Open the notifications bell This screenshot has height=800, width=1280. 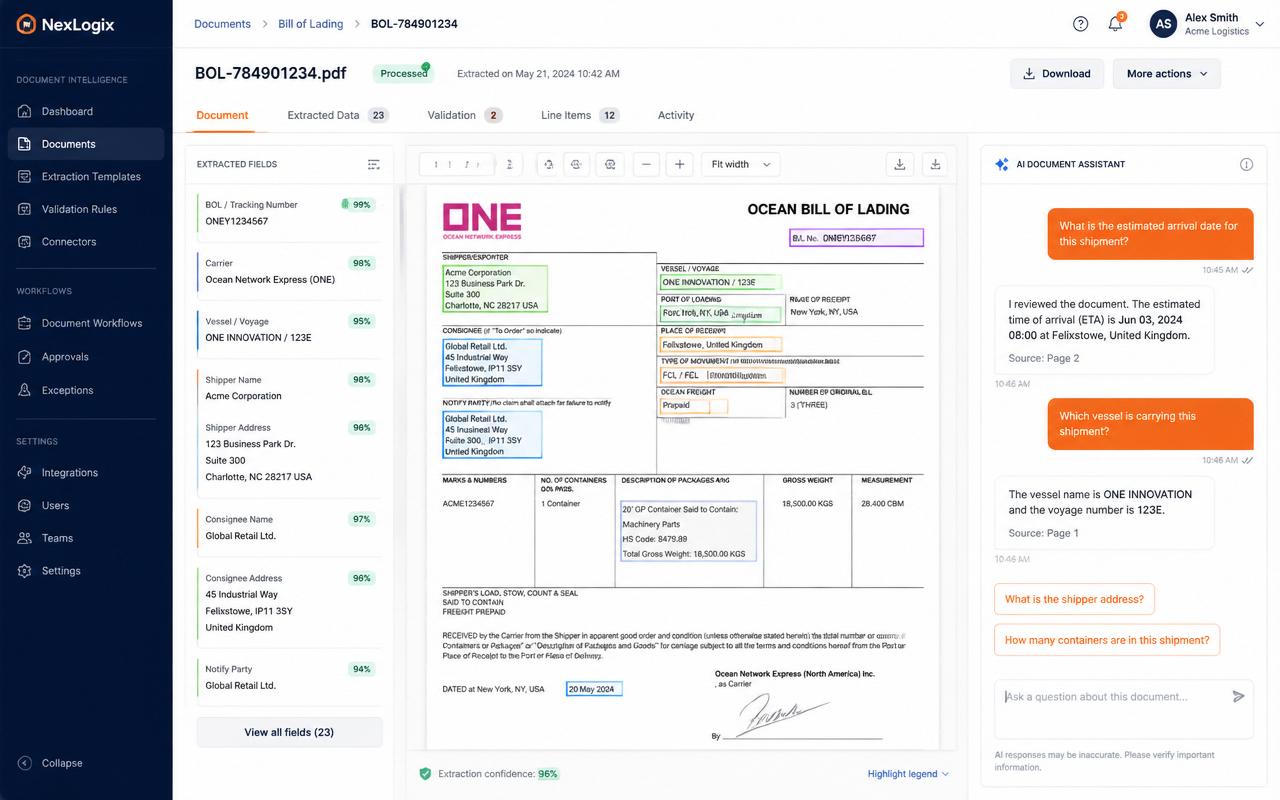(x=1116, y=24)
